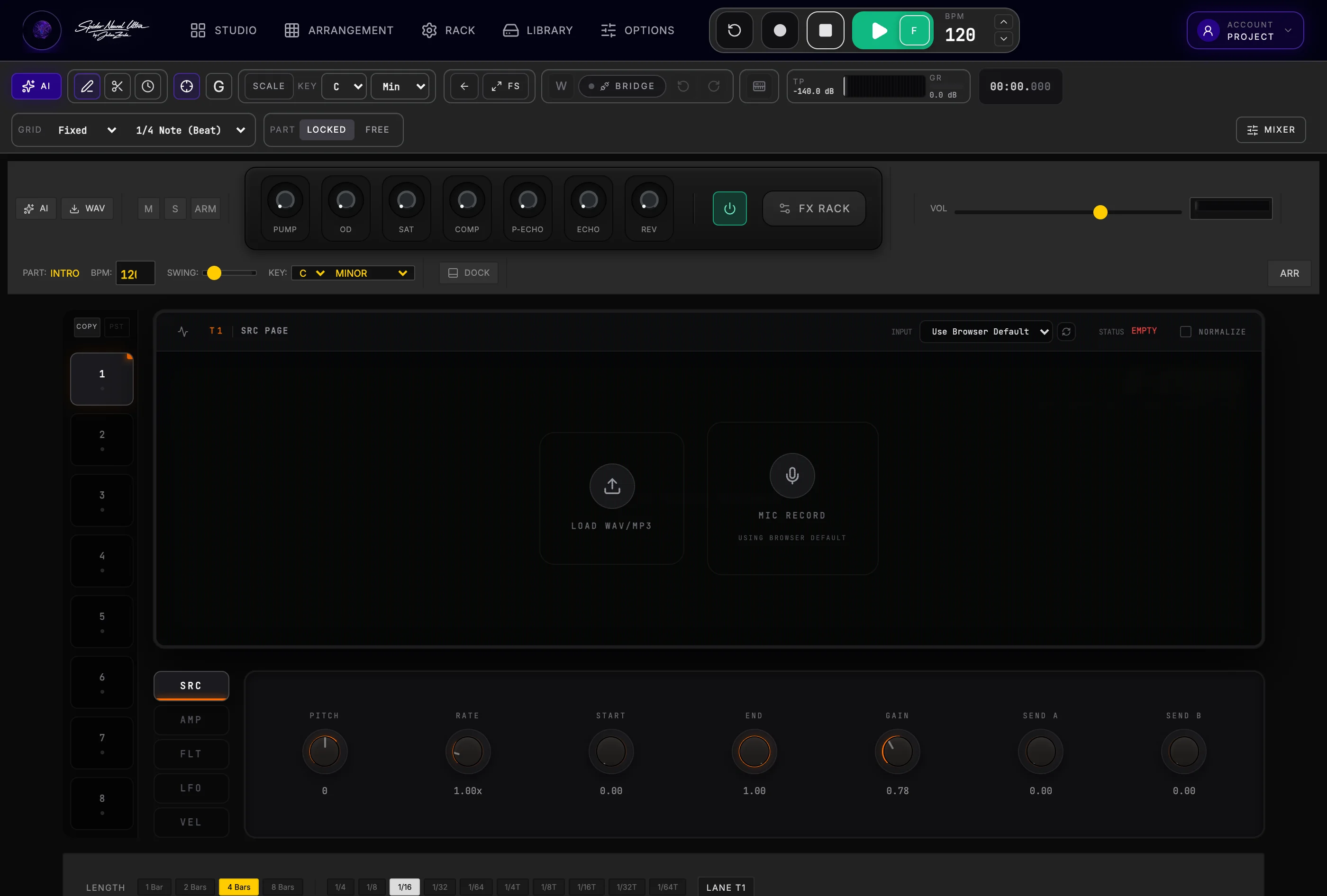This screenshot has width=1327, height=896.
Task: Stop playback with the stop button
Action: coord(825,30)
